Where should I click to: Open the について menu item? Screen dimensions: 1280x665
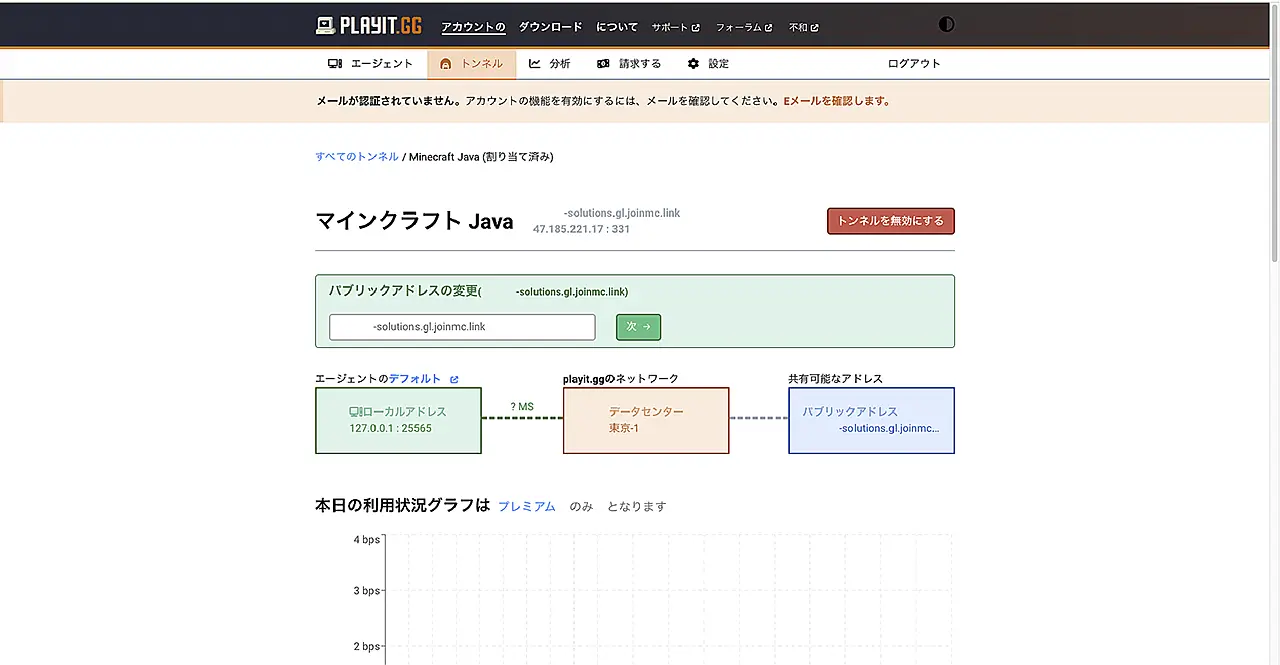tap(617, 27)
